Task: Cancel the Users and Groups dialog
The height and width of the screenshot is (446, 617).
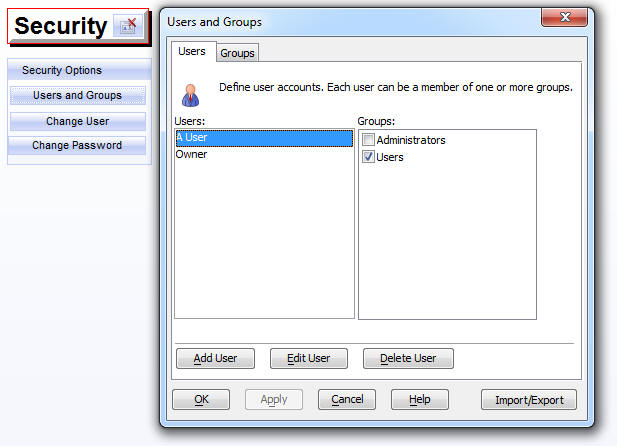Action: click(x=347, y=399)
